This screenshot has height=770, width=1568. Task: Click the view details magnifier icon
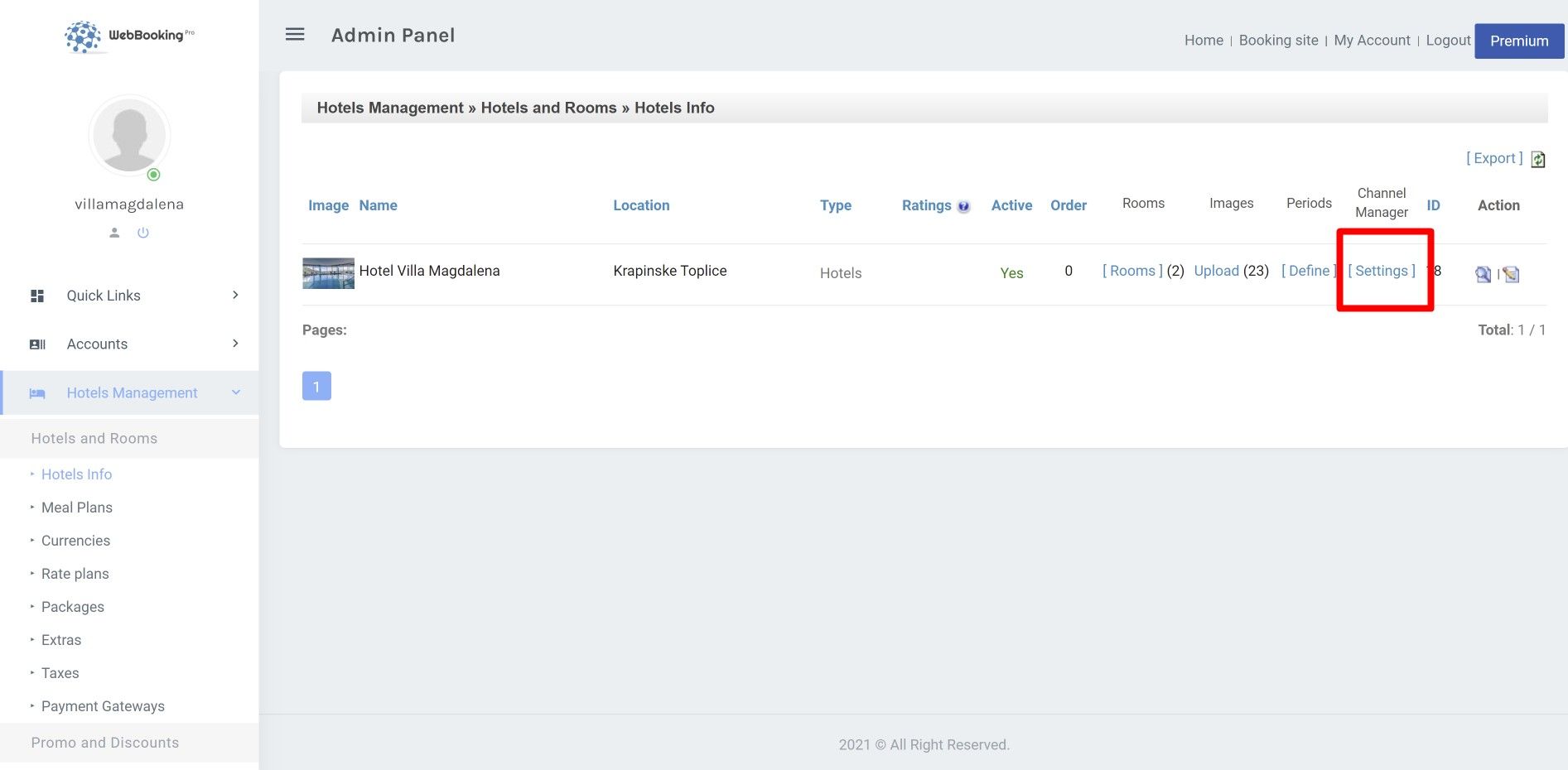[x=1483, y=274]
